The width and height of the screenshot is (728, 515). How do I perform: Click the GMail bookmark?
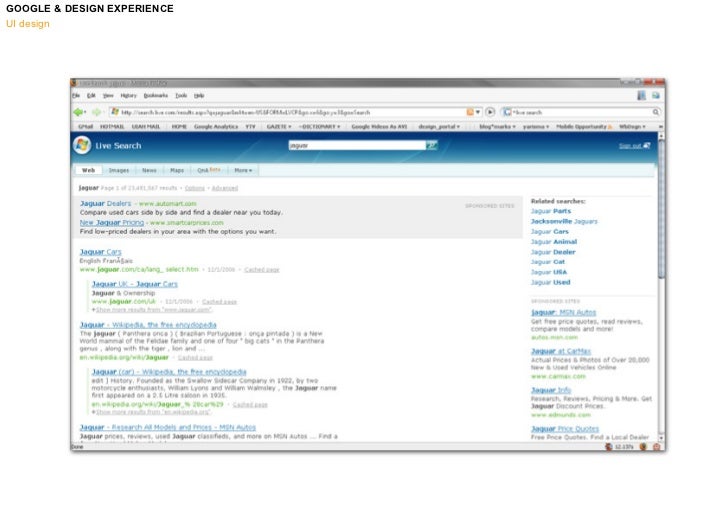pyautogui.click(x=85, y=126)
